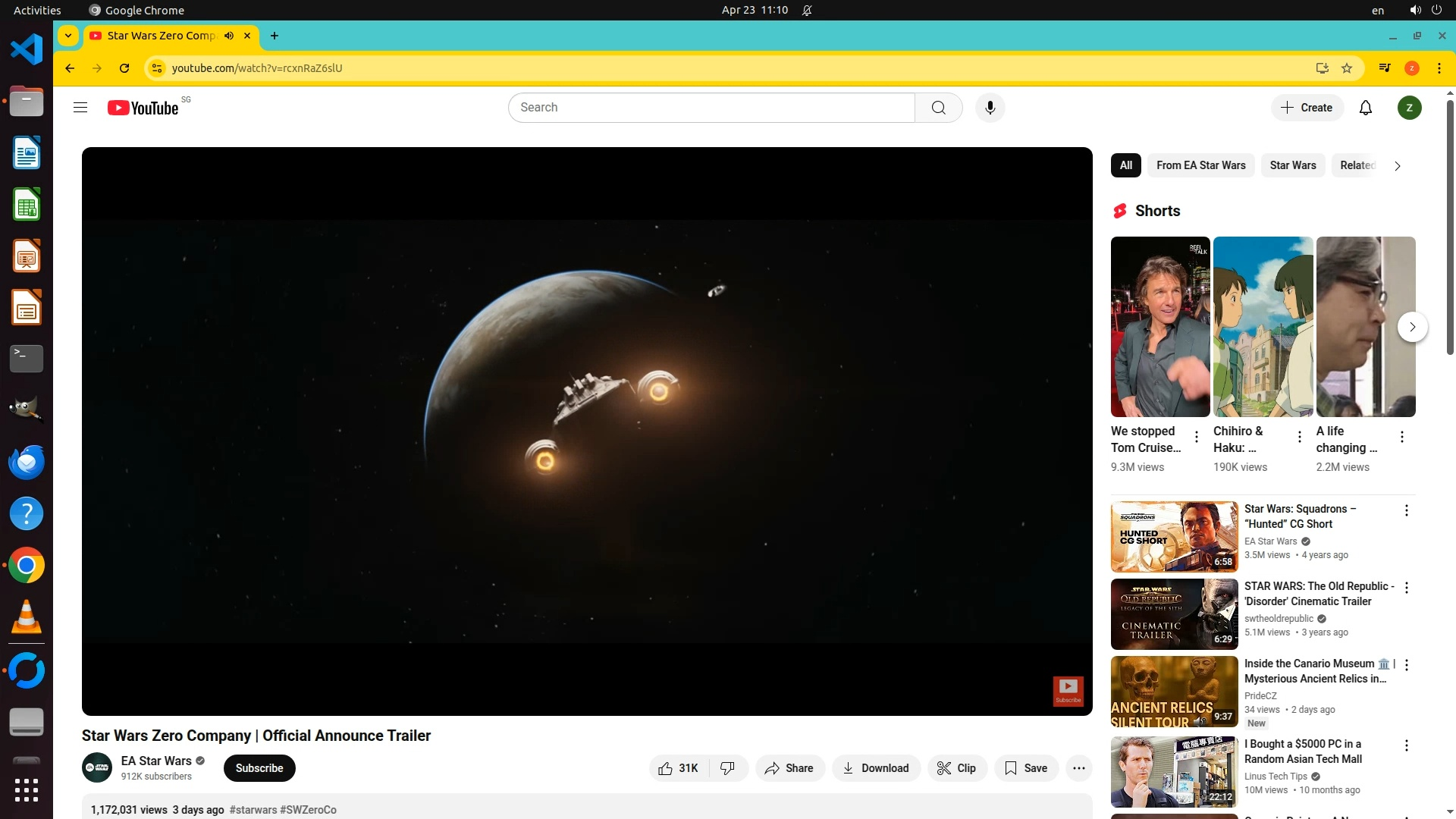
Task: Open Squadrons Hunted CG Short thumbnail
Action: point(1174,537)
